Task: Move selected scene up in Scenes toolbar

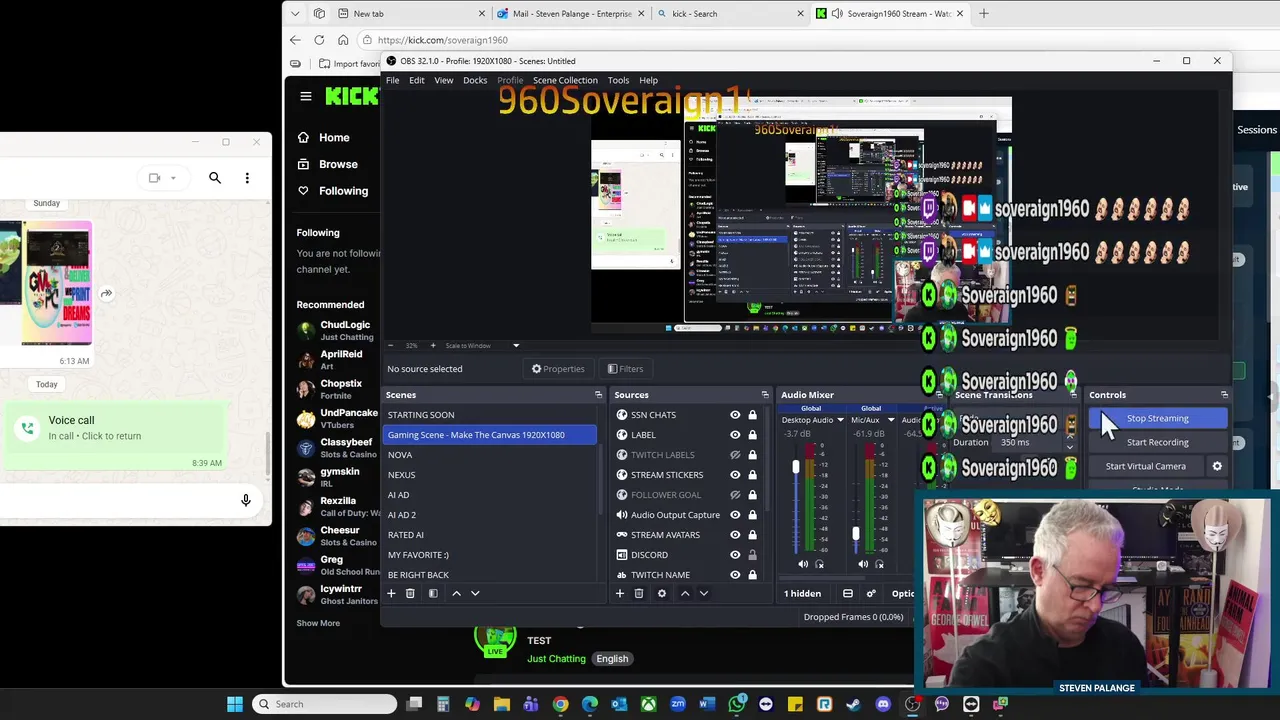Action: pyautogui.click(x=456, y=593)
